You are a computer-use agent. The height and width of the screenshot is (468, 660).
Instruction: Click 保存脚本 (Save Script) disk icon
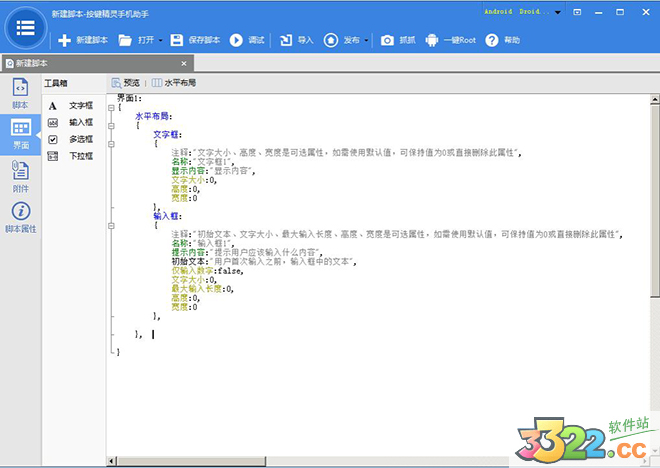tap(177, 41)
